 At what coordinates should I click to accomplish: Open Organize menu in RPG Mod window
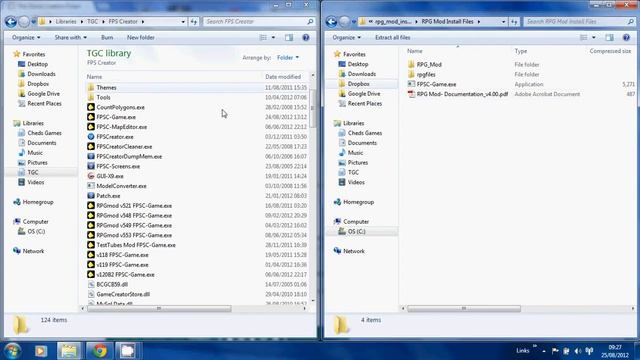click(347, 38)
